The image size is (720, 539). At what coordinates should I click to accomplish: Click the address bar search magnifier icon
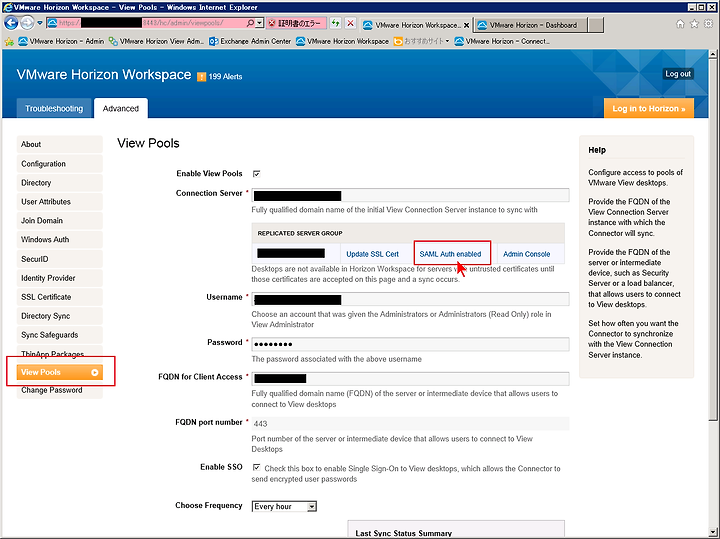pos(250,23)
